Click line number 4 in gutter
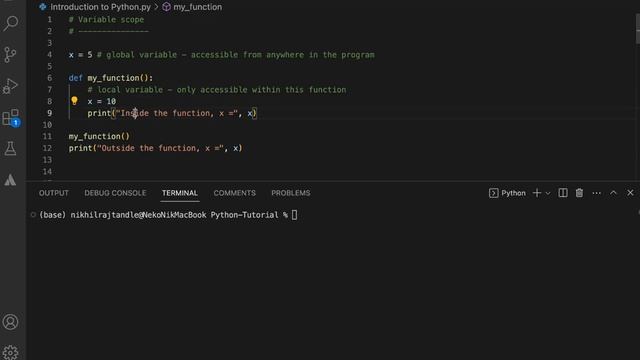The height and width of the screenshot is (360, 640). point(49,55)
